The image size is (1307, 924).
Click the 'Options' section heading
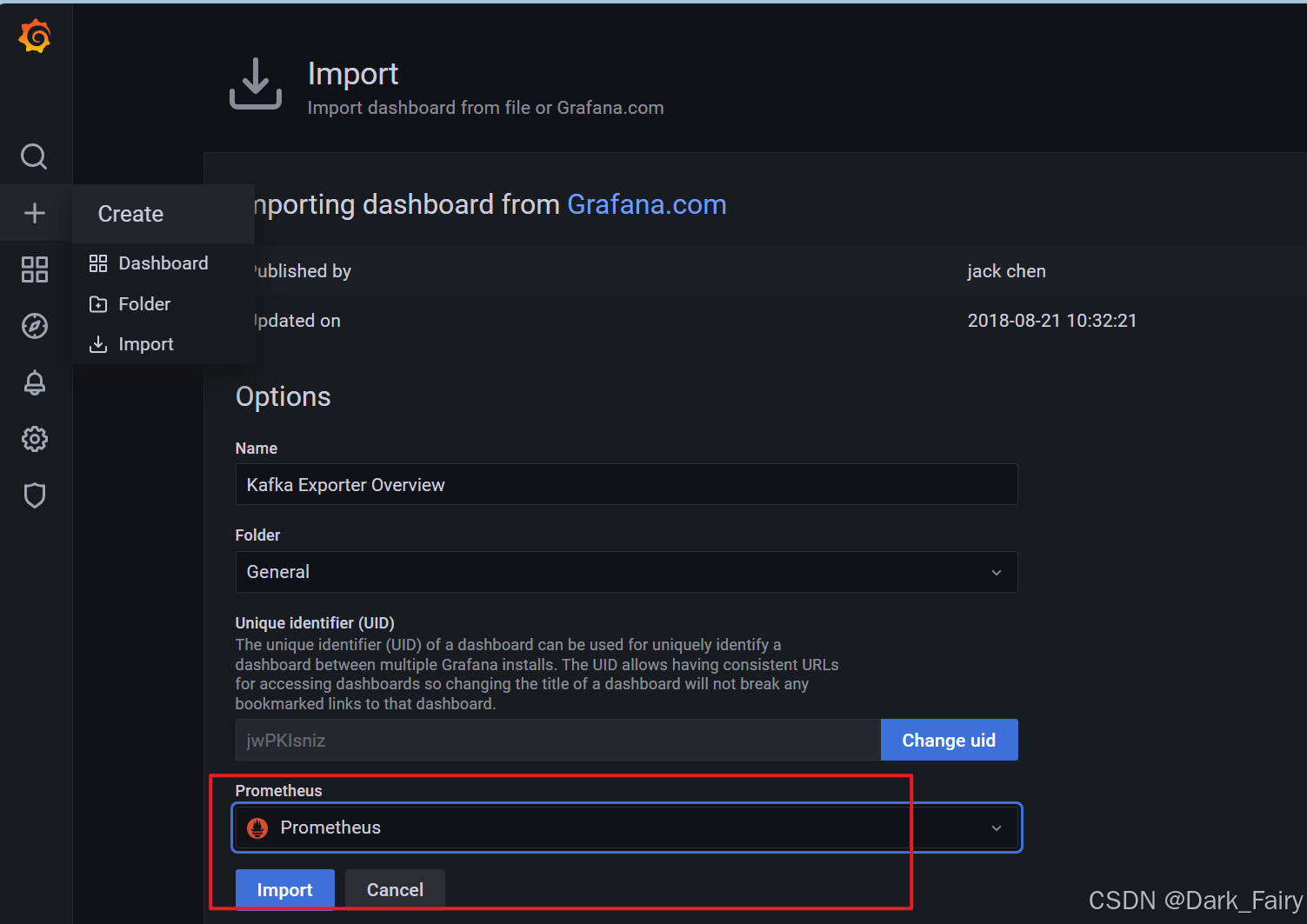[x=283, y=396]
